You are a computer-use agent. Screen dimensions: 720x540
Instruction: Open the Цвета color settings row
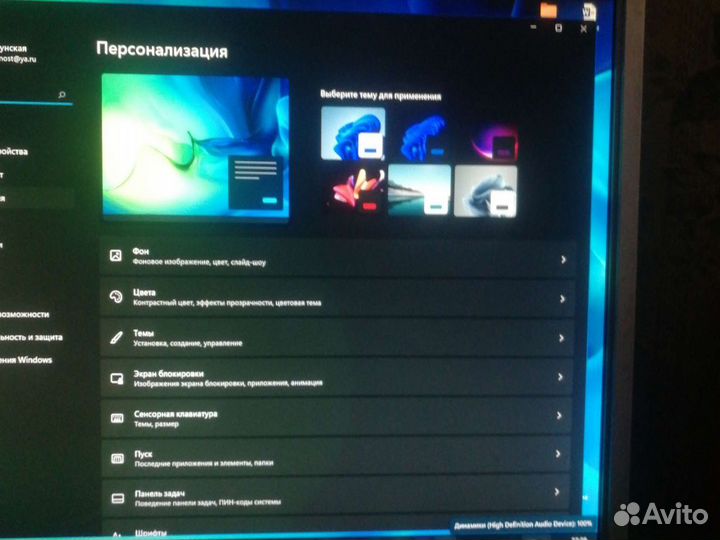(338, 297)
